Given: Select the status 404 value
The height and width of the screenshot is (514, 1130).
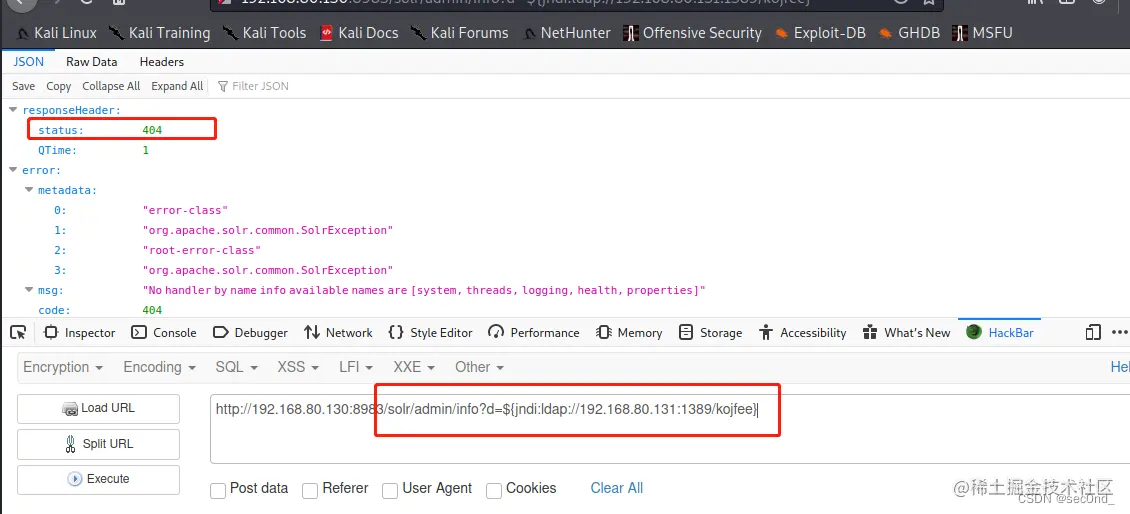Looking at the screenshot, I should point(152,130).
